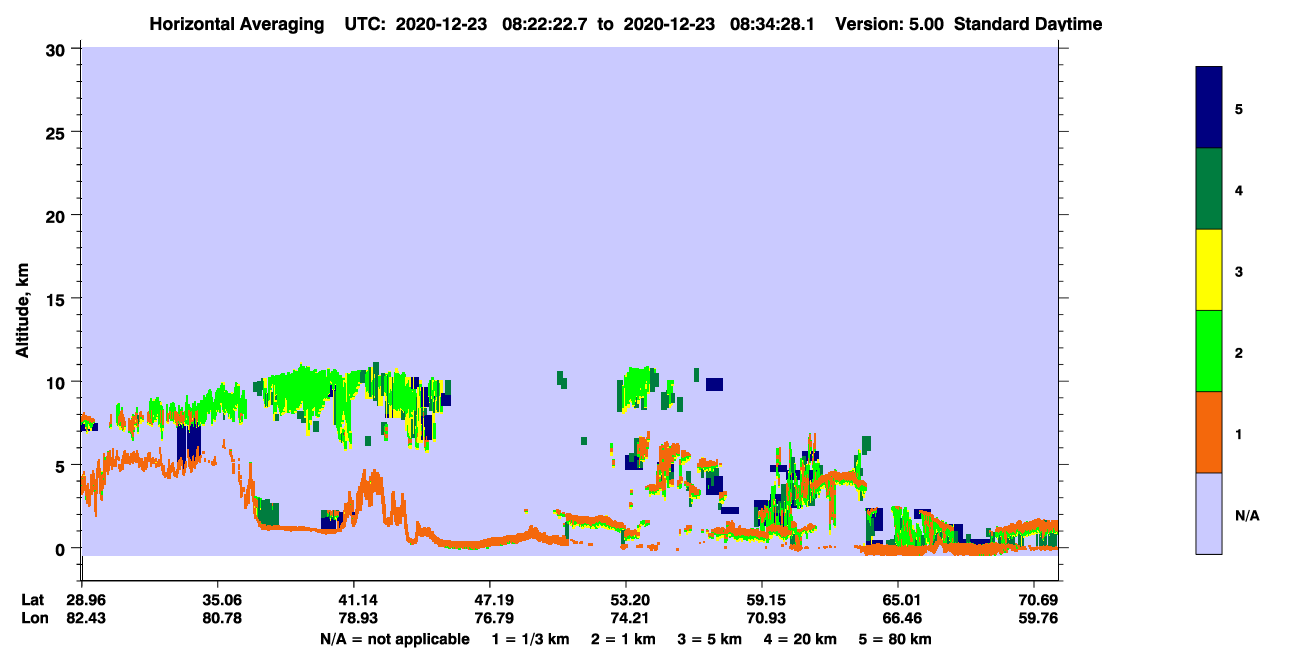Click the altitude tick label 10
Viewport: 1300px width, 667px height.
(58, 382)
